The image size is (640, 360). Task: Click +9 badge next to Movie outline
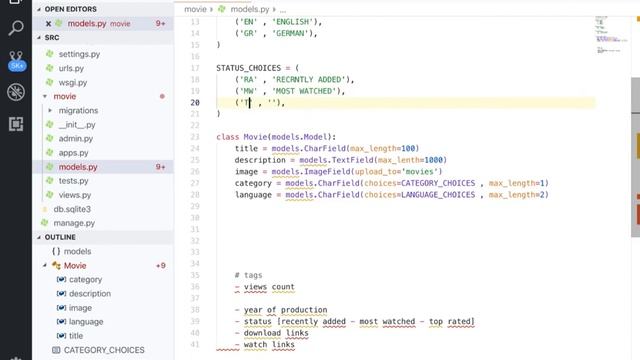point(161,266)
